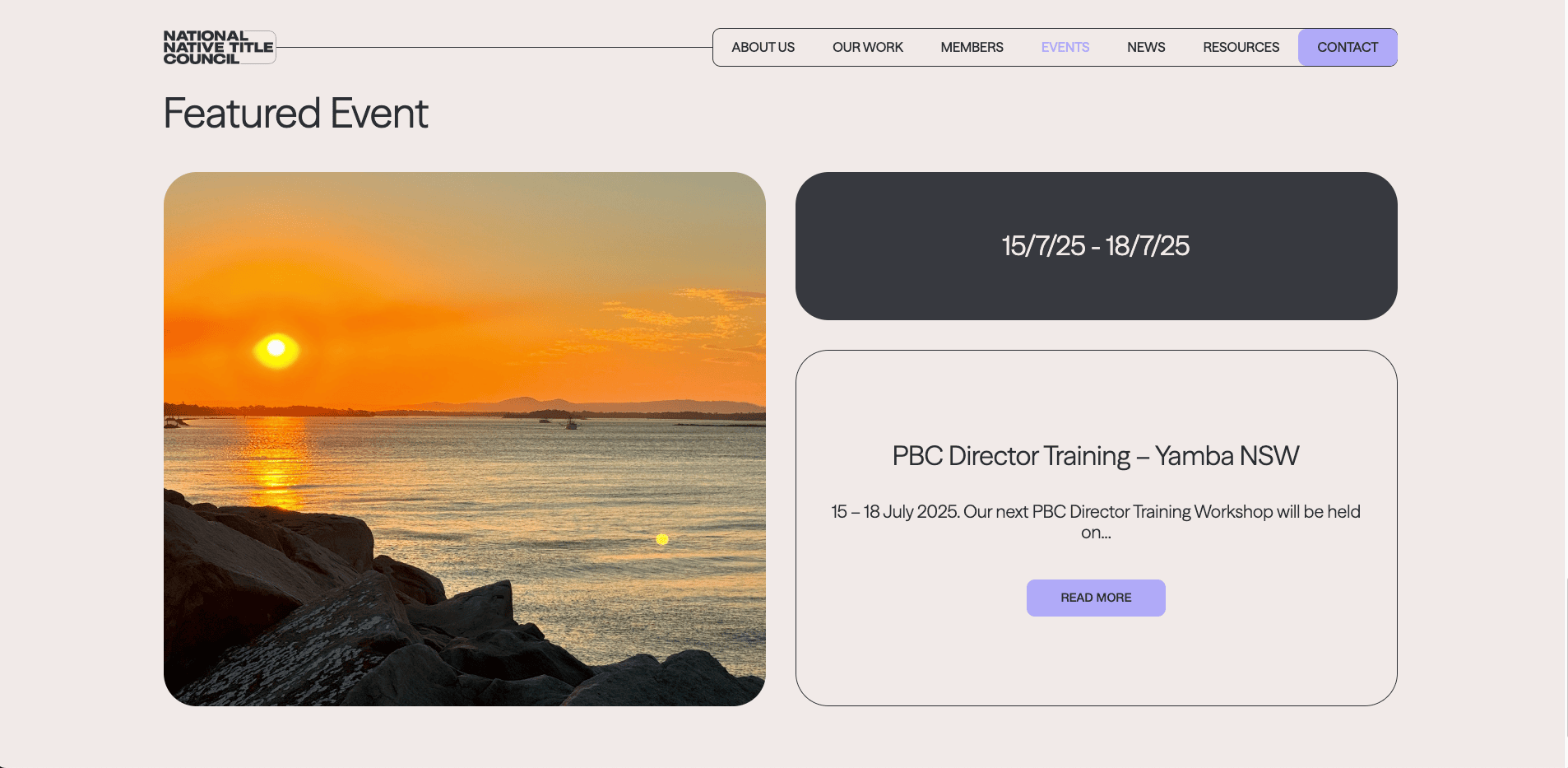Image resolution: width=1568 pixels, height=768 pixels.
Task: Open the PBC Director Training – Yamba NSW title
Action: 1096,456
